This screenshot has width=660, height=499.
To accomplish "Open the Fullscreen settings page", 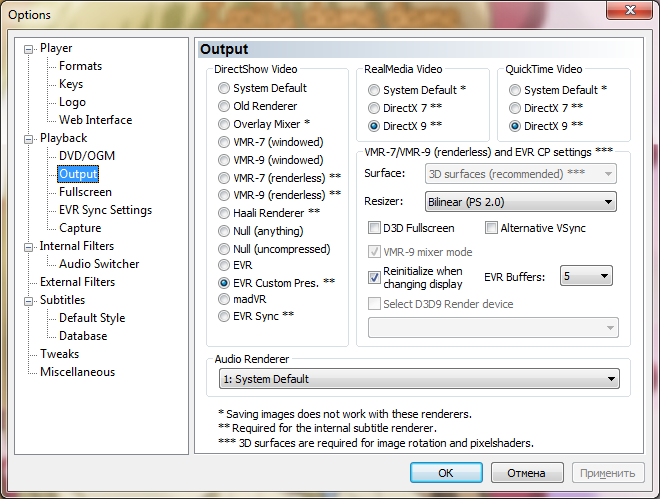I will tap(85, 192).
